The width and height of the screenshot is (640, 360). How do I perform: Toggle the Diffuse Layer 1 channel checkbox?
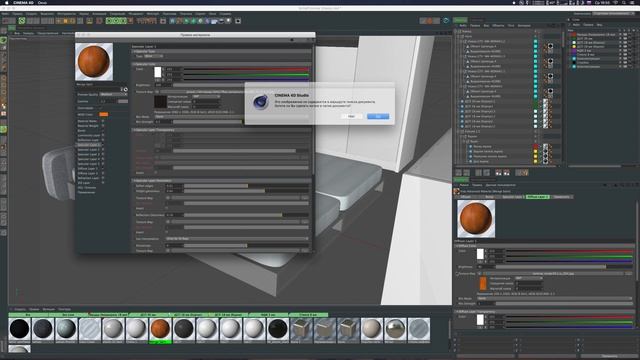[x=103, y=169]
